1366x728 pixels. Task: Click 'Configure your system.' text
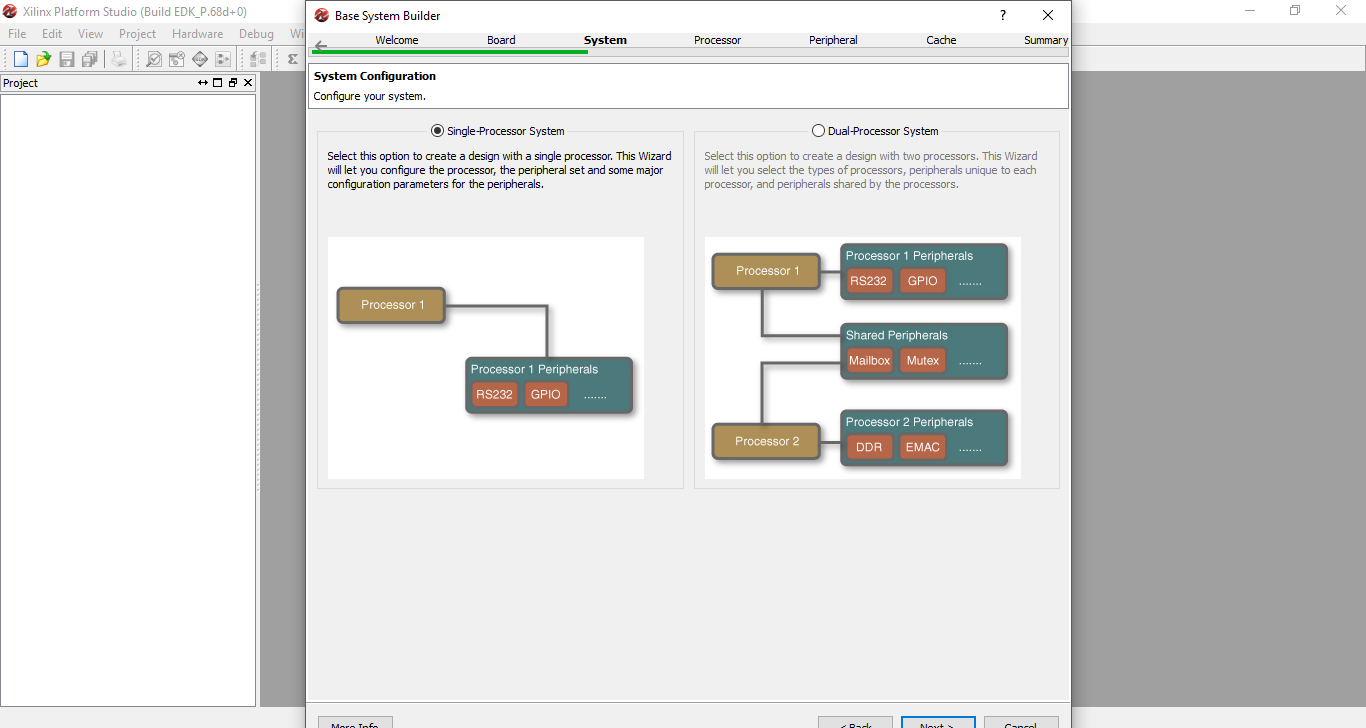tap(370, 96)
